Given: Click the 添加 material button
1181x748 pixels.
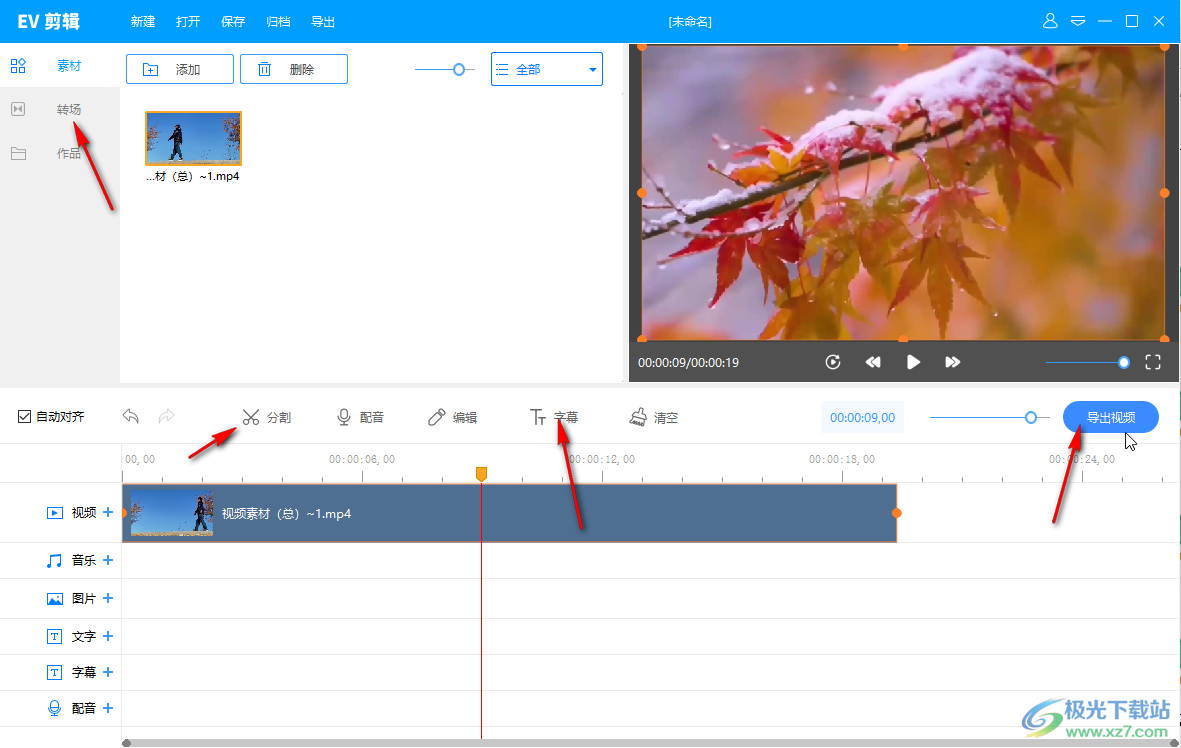Looking at the screenshot, I should click(180, 69).
